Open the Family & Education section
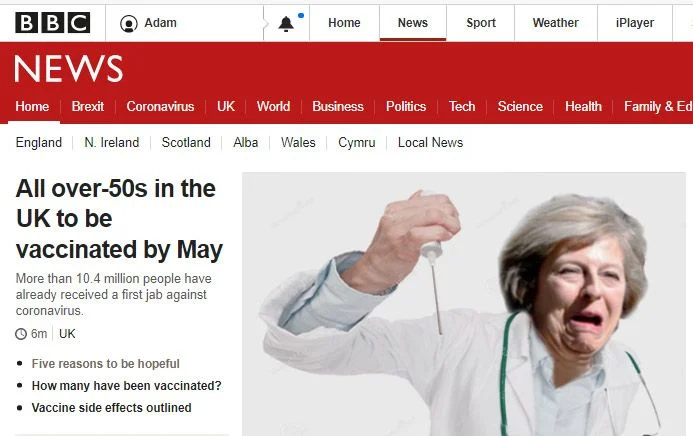This screenshot has height=436, width=693. tap(658, 106)
